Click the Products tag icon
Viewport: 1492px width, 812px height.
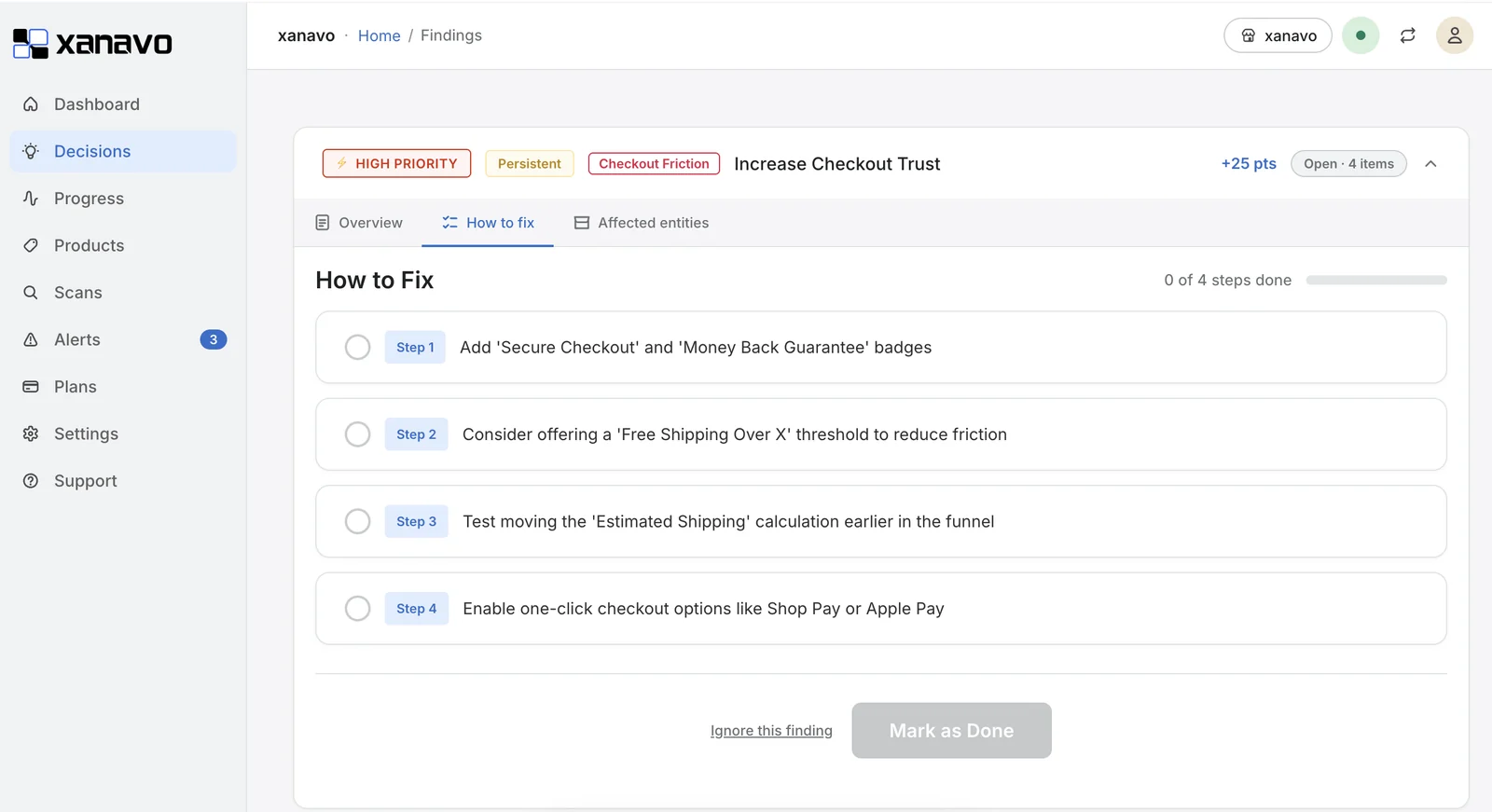pyautogui.click(x=31, y=245)
